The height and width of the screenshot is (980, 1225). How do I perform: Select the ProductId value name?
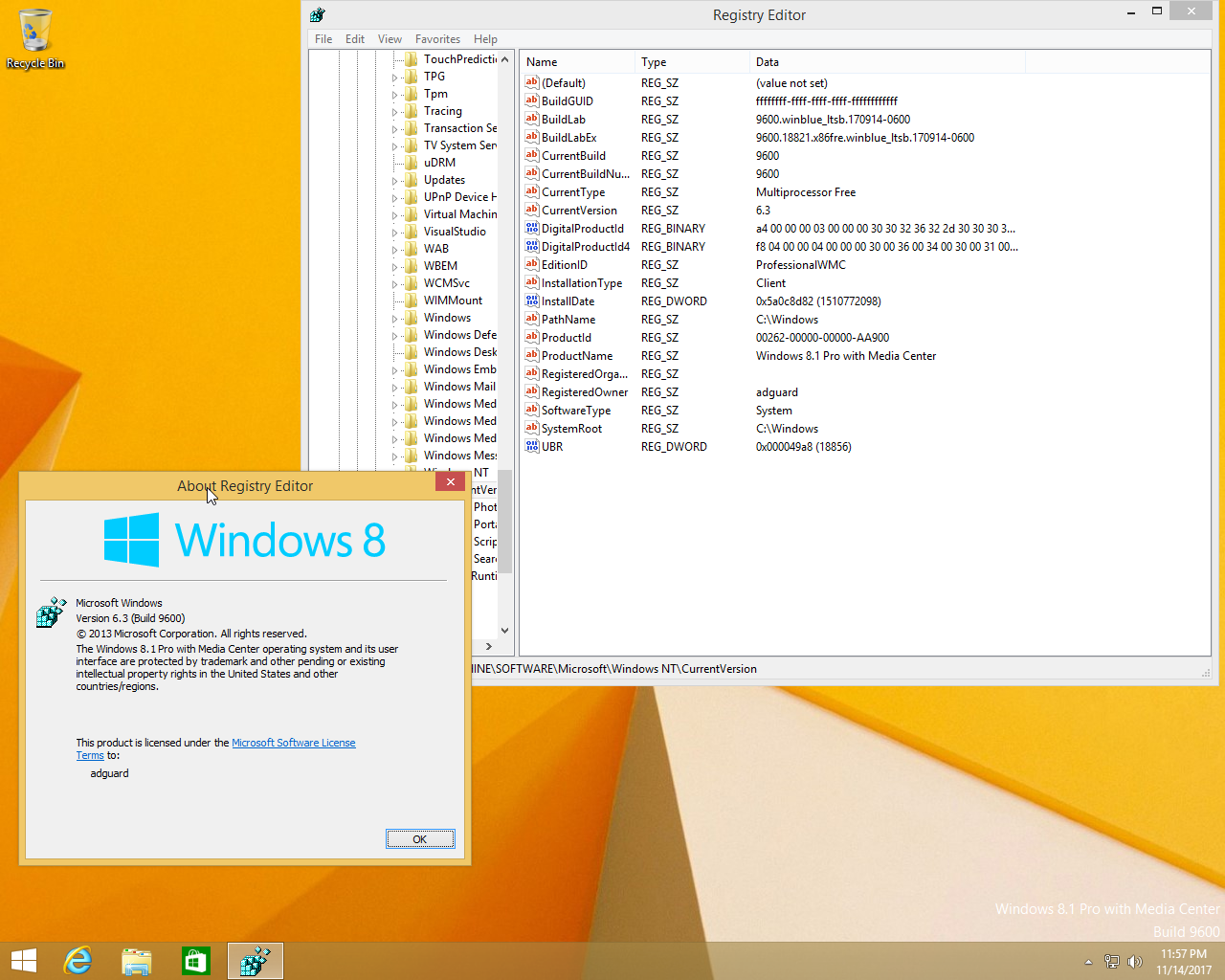567,338
